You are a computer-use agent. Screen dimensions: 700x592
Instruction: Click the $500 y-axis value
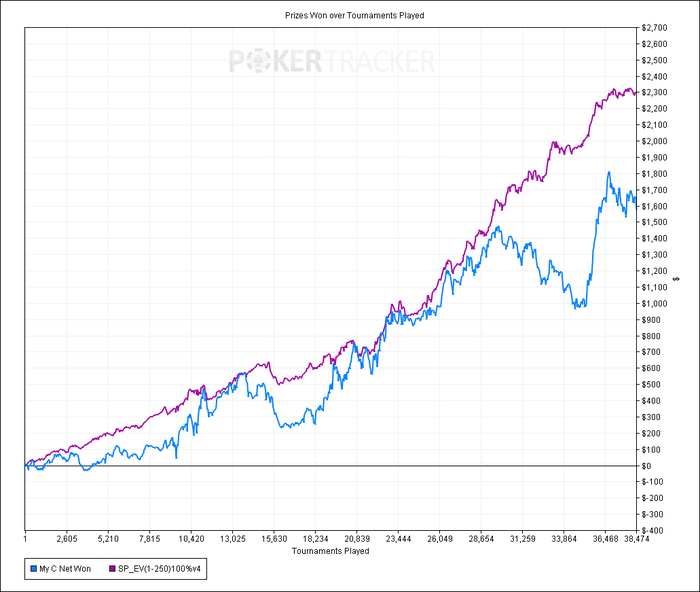tap(651, 384)
